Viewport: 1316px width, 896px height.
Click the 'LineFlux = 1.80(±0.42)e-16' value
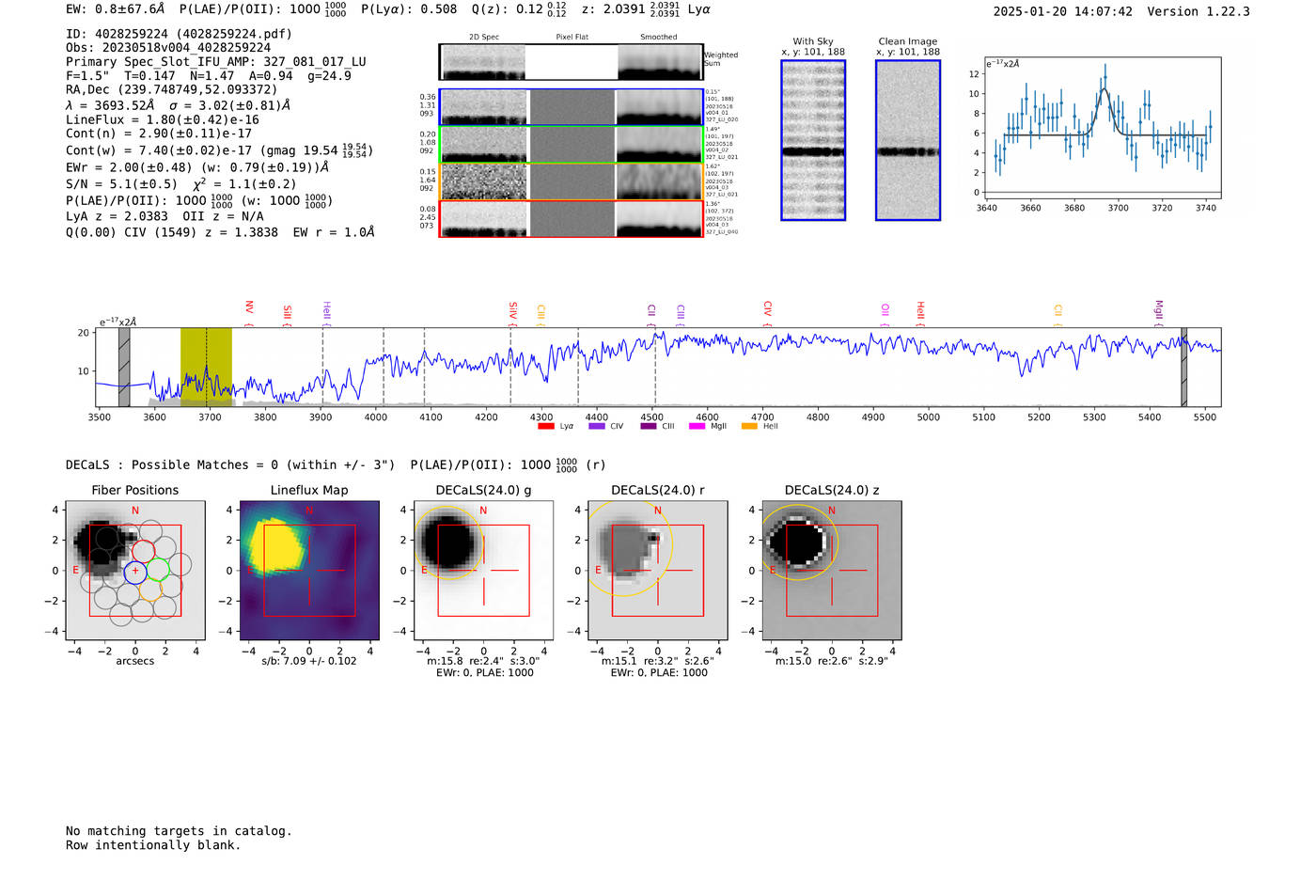pos(163,120)
